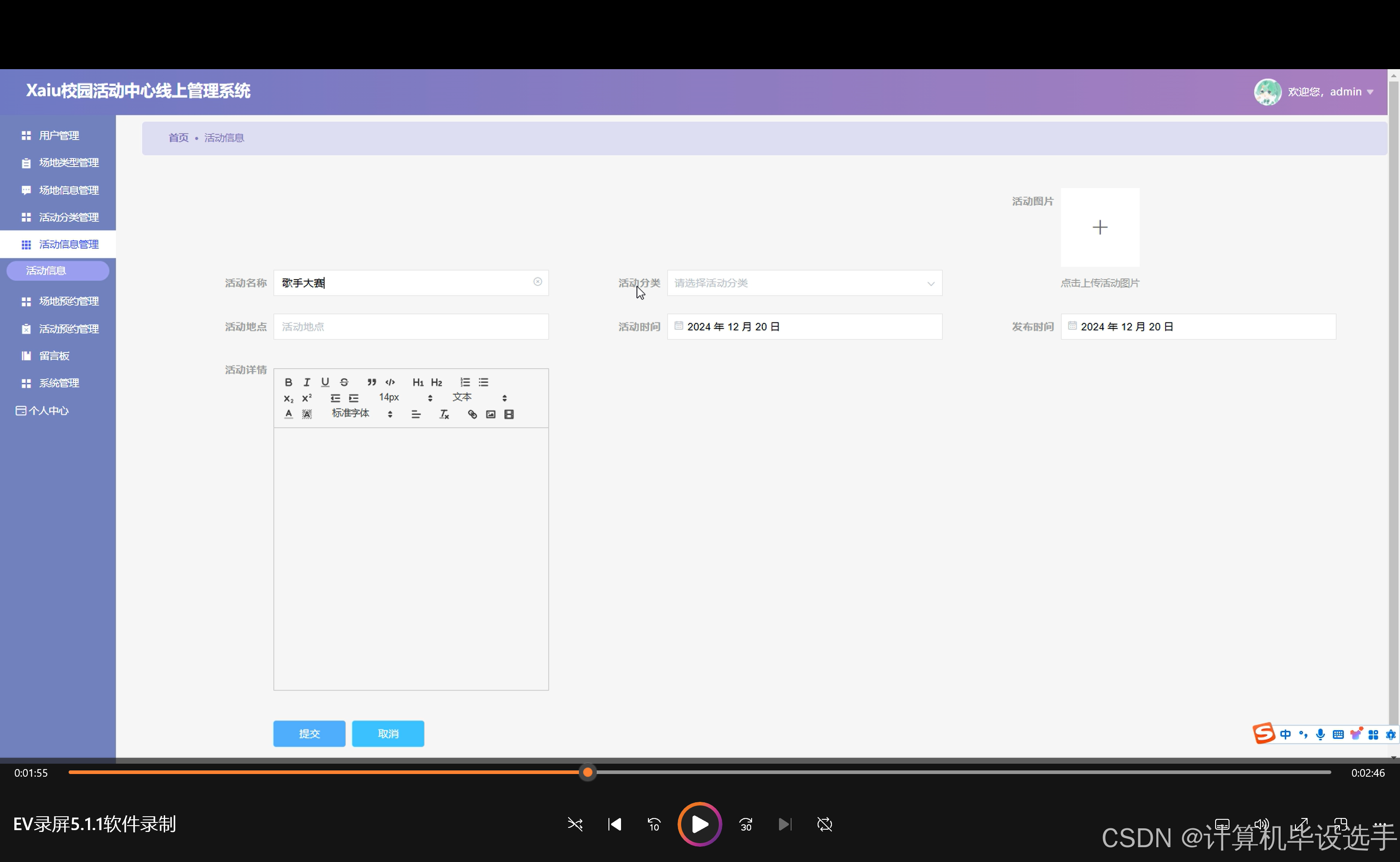Toggle the Sogou IME punctuation mode

1303,734
